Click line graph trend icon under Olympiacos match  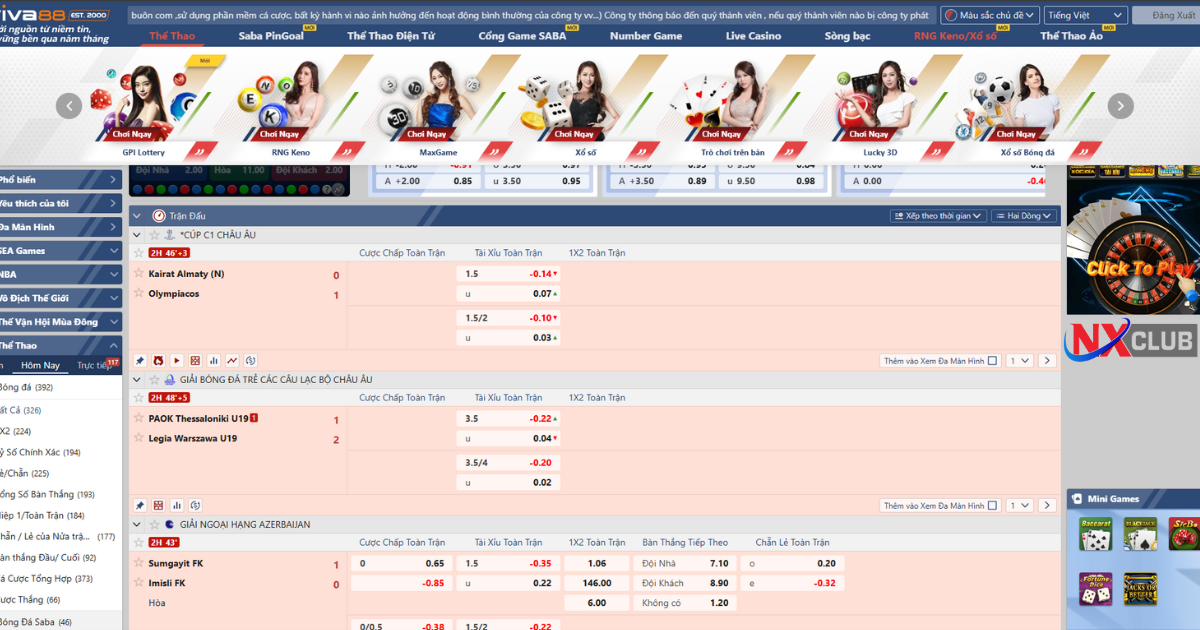[232, 361]
